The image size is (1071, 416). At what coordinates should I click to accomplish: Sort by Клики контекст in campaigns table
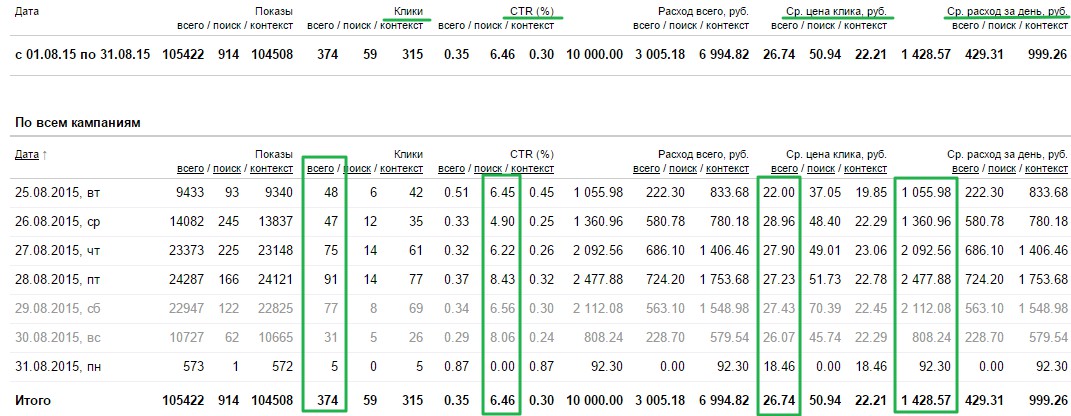pos(402,169)
